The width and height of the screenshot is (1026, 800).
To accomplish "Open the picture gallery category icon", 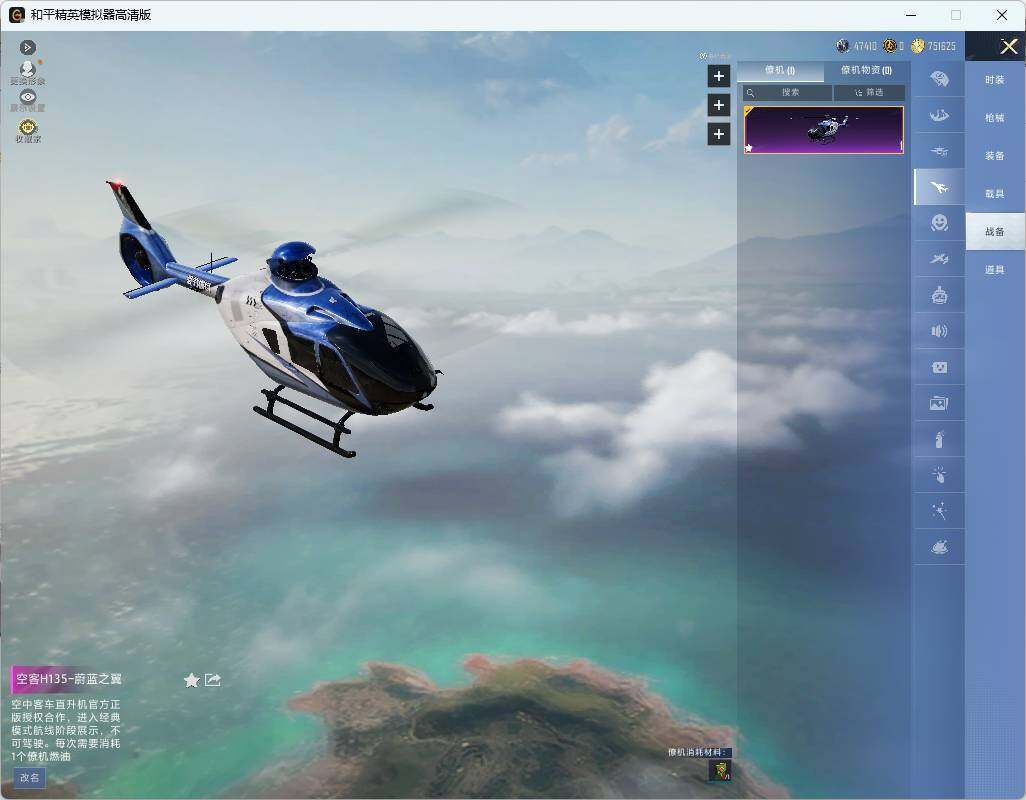I will (939, 404).
